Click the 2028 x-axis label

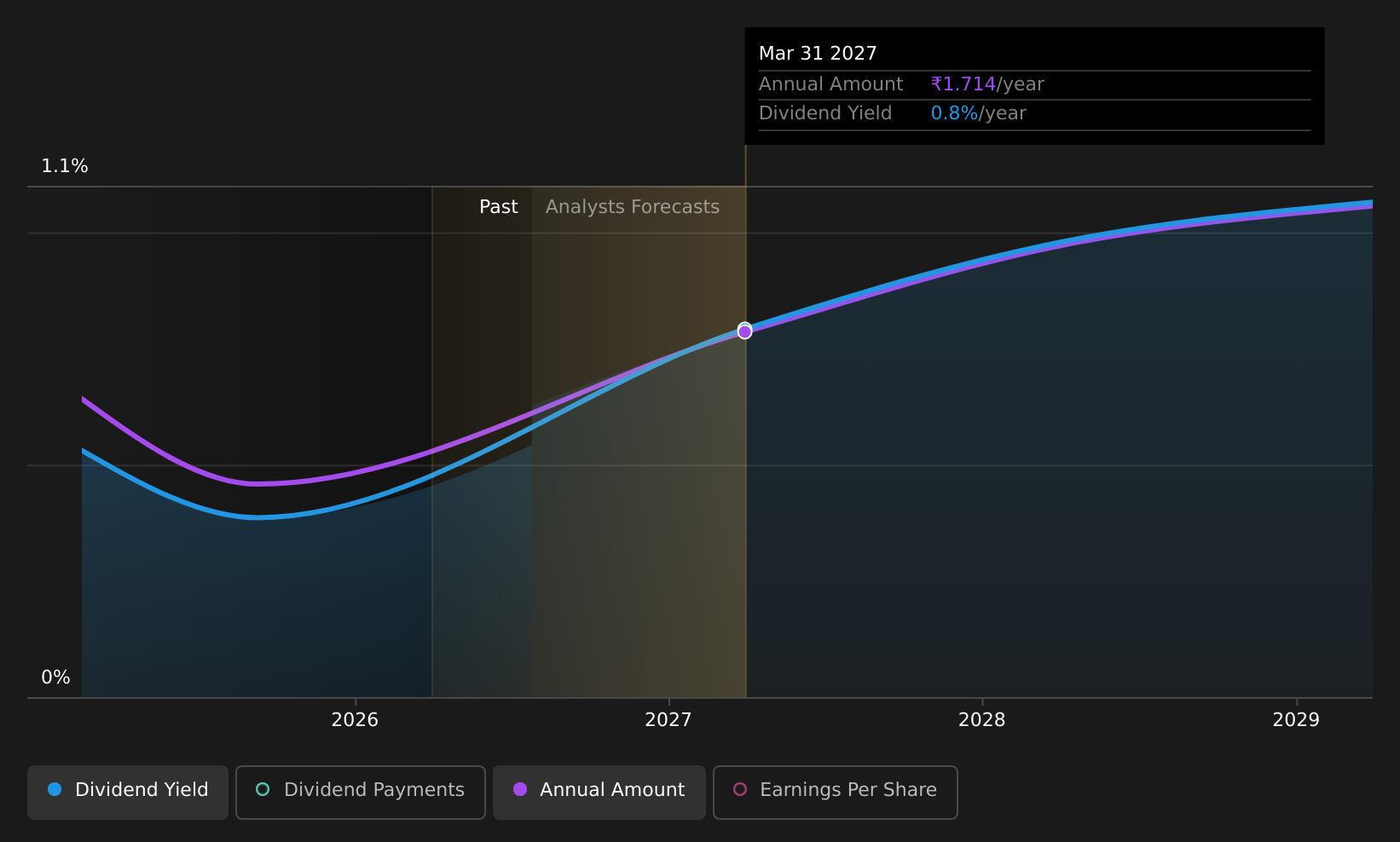[982, 720]
